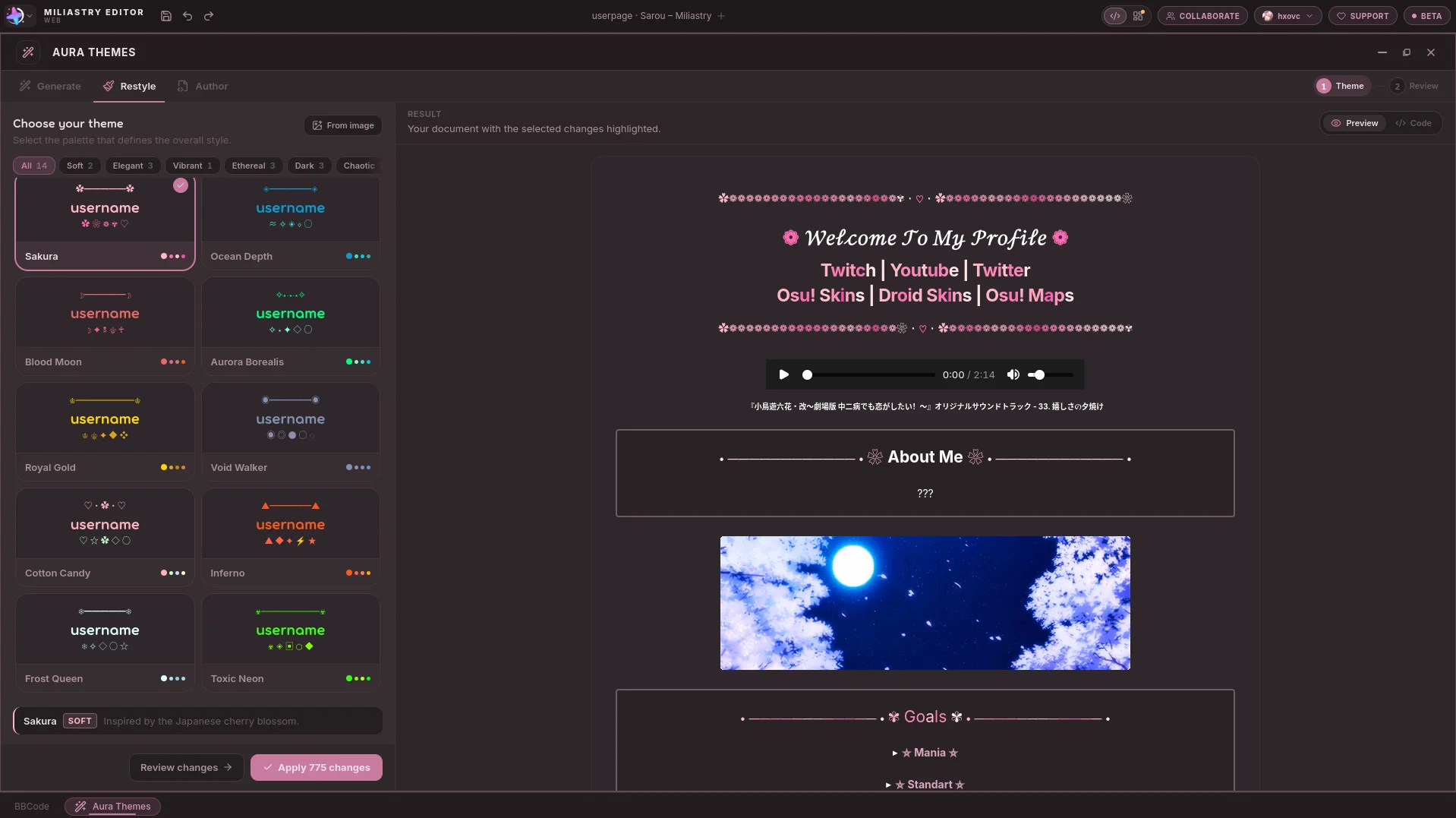Switch to the Restyle tab
This screenshot has width=1456, height=818.
pyautogui.click(x=129, y=86)
